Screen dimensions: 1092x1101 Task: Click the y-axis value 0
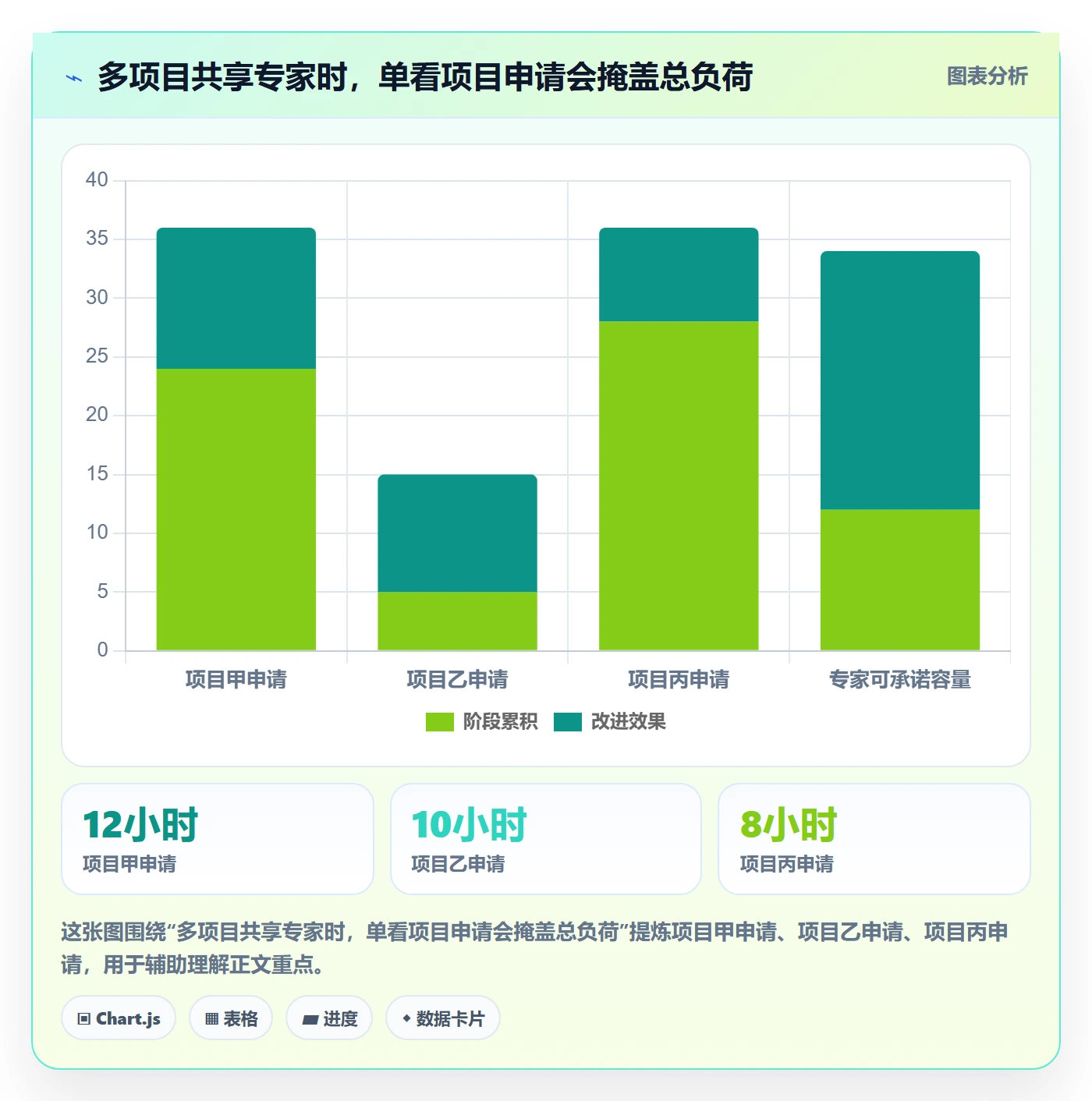pyautogui.click(x=102, y=650)
